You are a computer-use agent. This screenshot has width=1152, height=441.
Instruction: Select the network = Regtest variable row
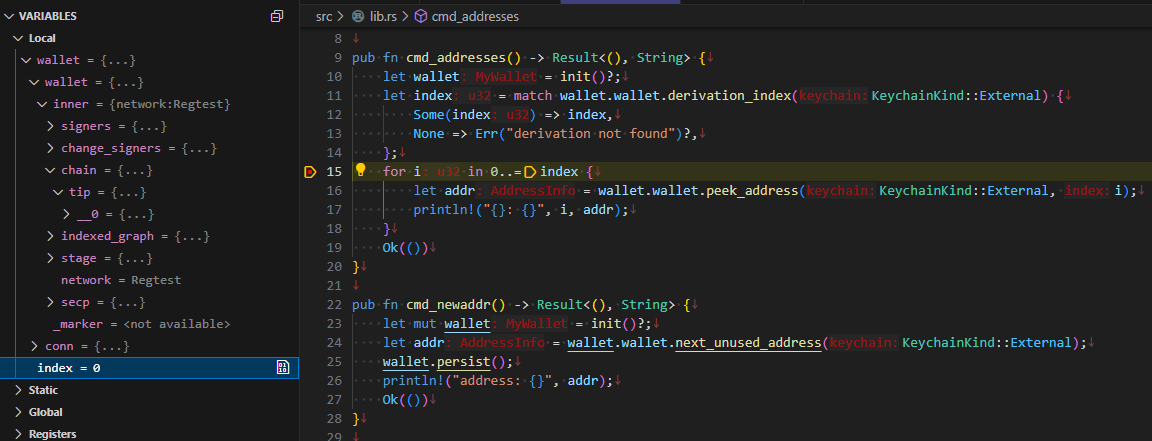[120, 280]
